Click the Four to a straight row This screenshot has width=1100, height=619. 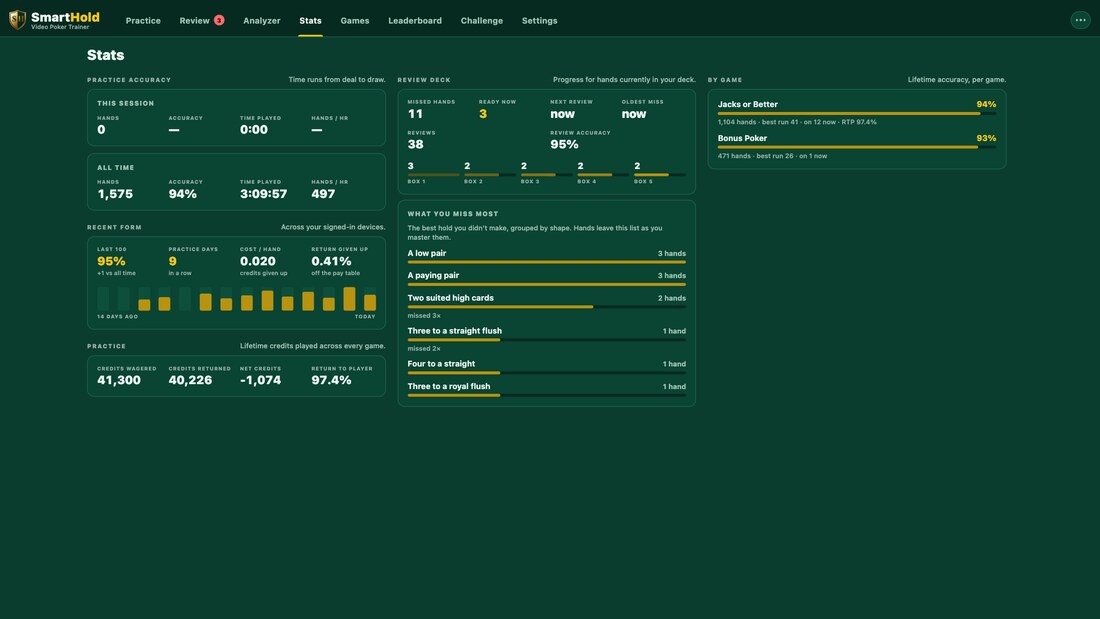coord(546,367)
